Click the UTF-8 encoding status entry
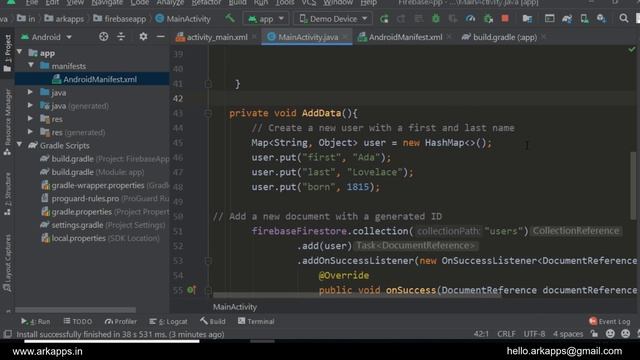The image size is (640, 360). (x=534, y=333)
